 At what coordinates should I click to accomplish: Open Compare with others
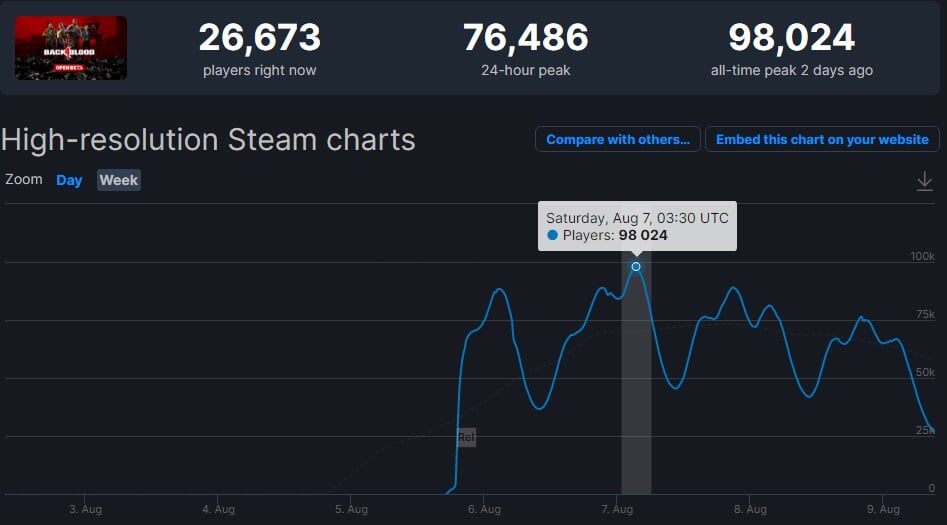(617, 139)
